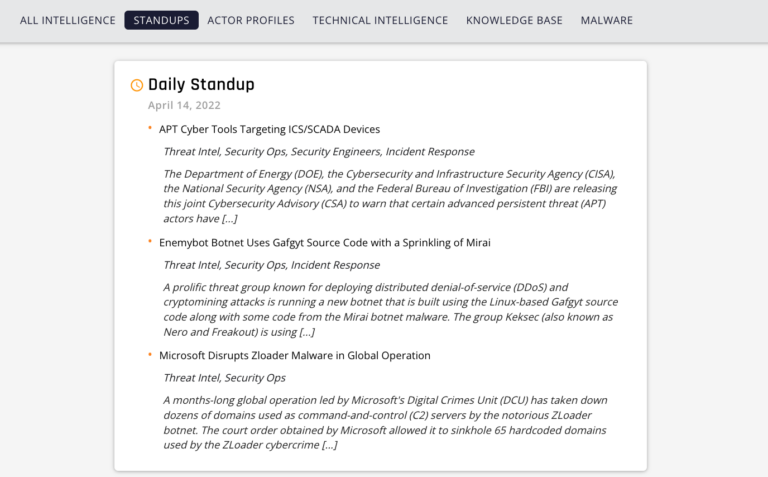
Task: Expand the truncated Department of Energy summary
Action: pos(229,219)
